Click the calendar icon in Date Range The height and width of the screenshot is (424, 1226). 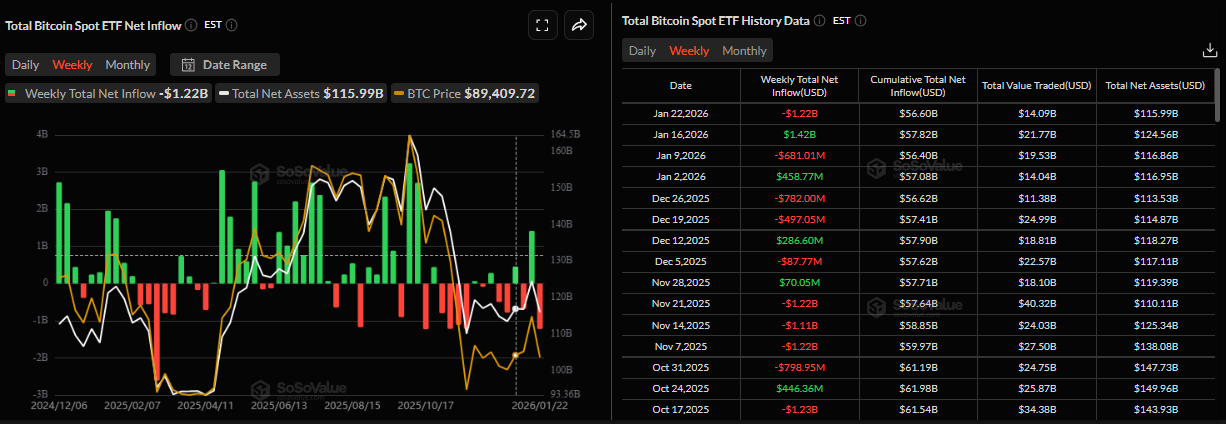188,65
